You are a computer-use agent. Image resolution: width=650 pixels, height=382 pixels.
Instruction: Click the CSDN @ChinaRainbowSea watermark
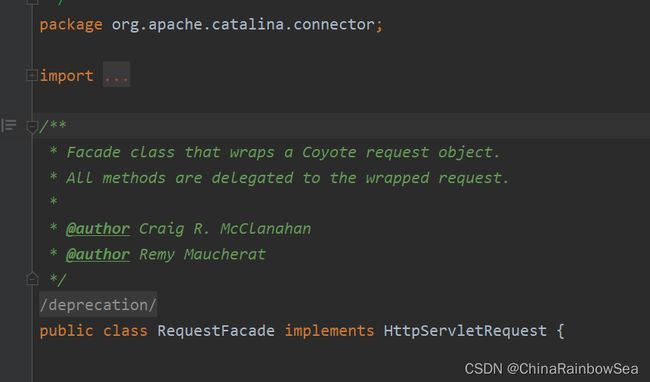pyautogui.click(x=551, y=368)
